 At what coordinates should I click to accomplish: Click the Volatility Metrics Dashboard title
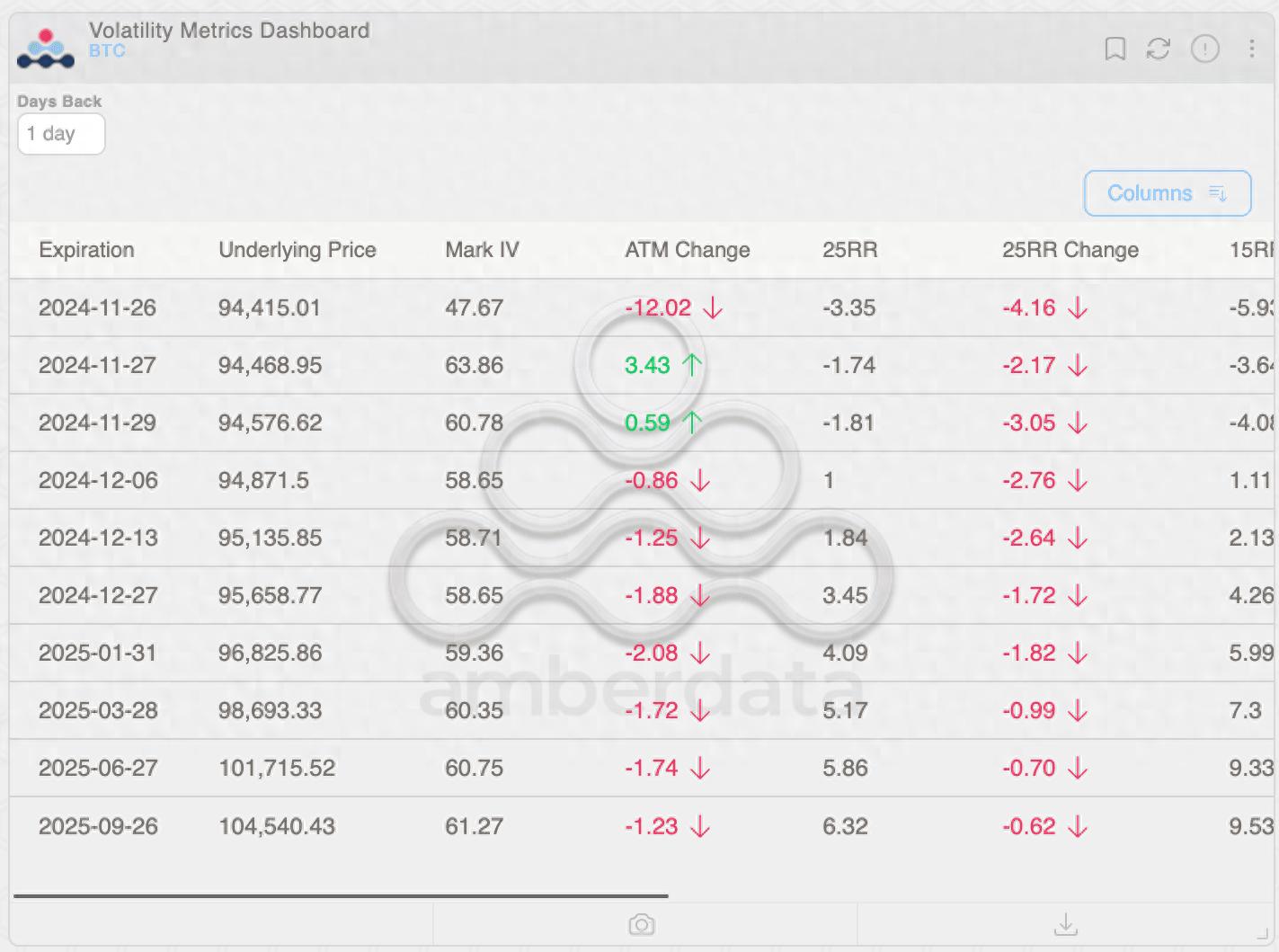click(x=229, y=30)
